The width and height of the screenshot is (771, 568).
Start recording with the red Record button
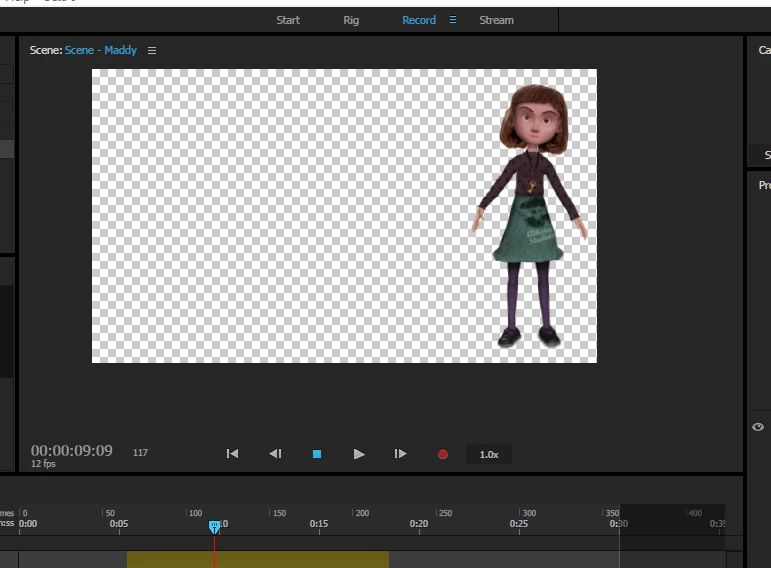pos(443,454)
